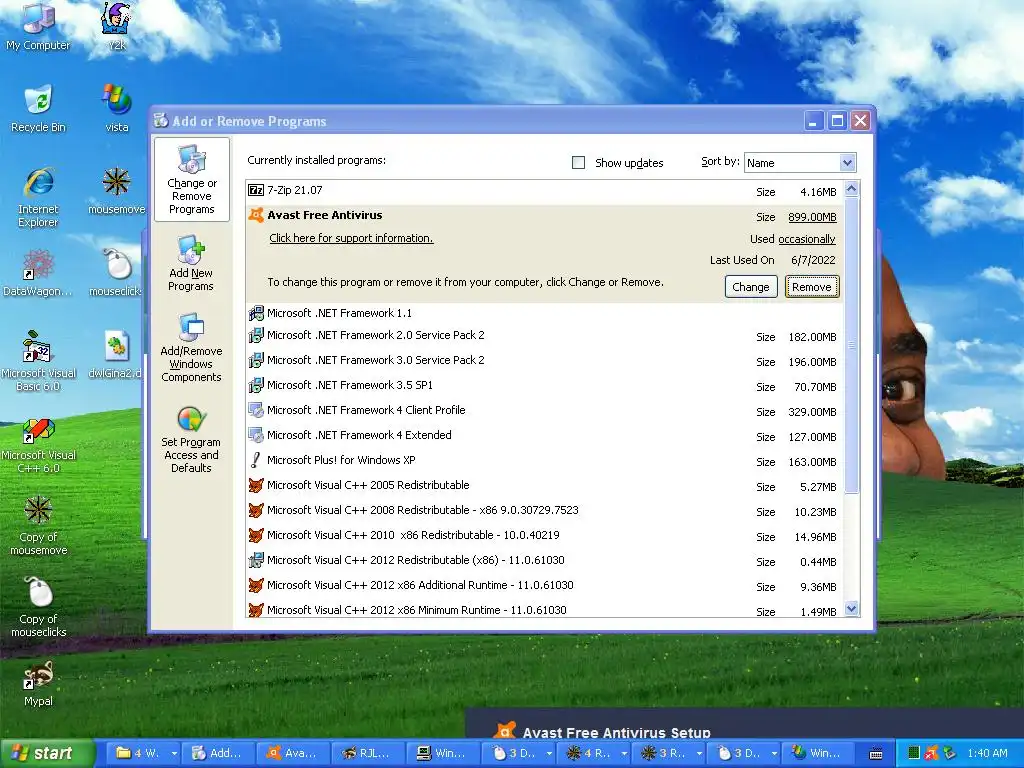Select Add New Programs sidebar button
This screenshot has width=1024, height=768.
191,263
